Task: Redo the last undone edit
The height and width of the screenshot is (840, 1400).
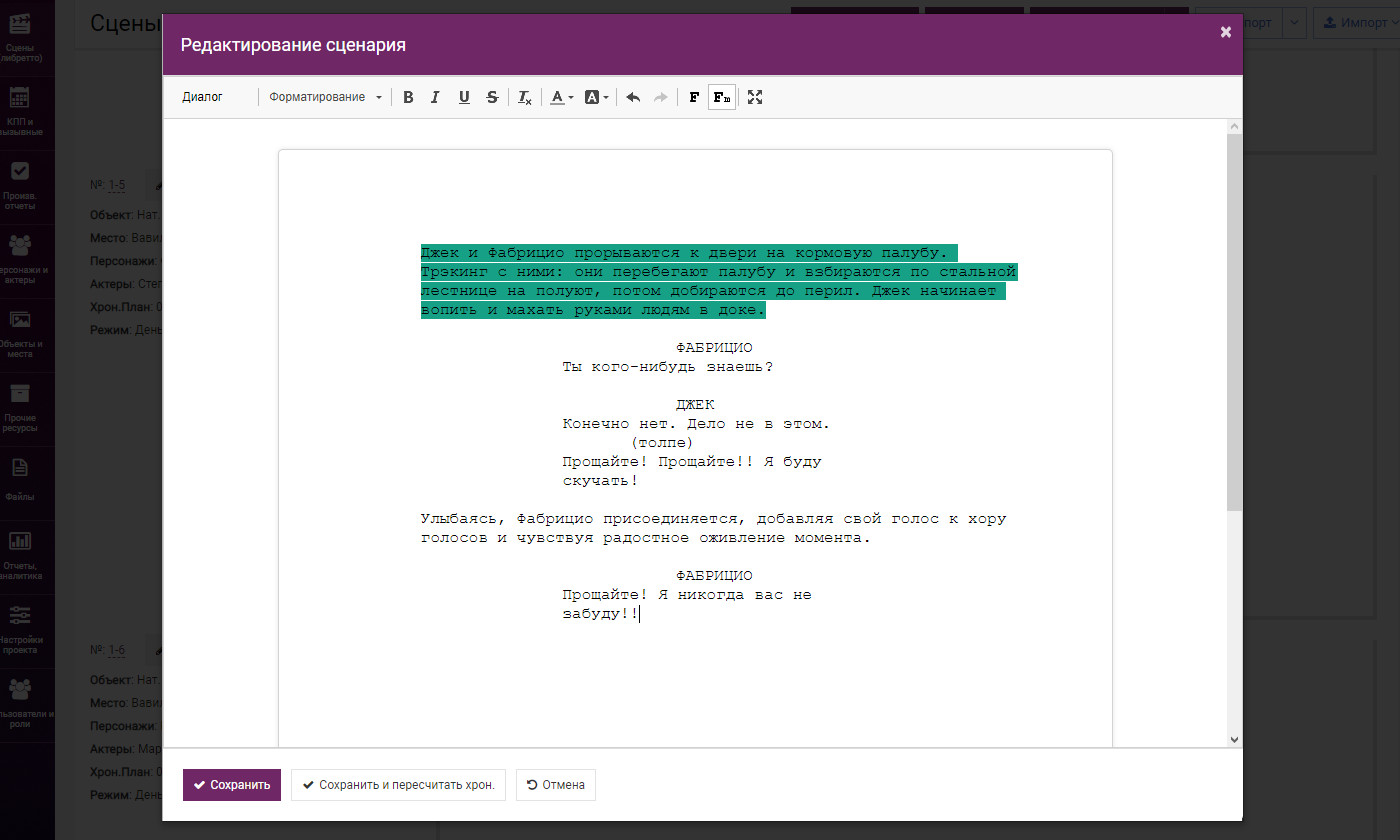Action: (660, 97)
